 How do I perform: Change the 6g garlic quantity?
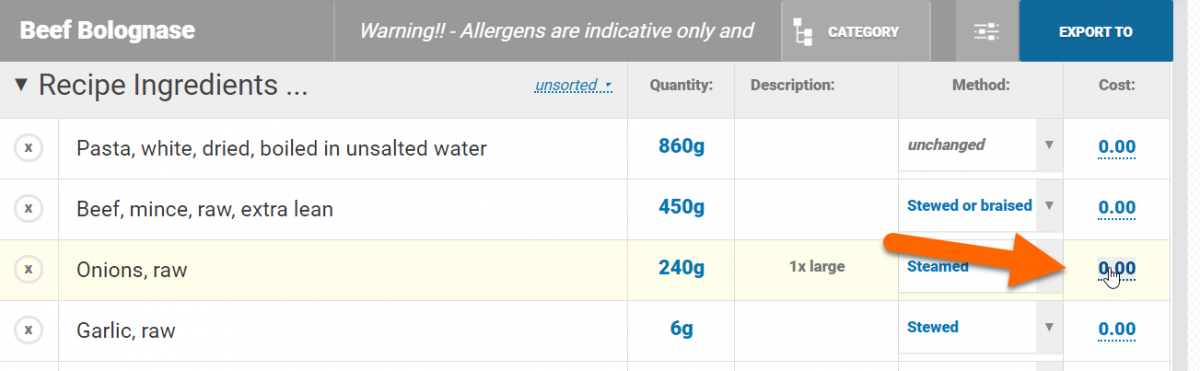coord(681,328)
